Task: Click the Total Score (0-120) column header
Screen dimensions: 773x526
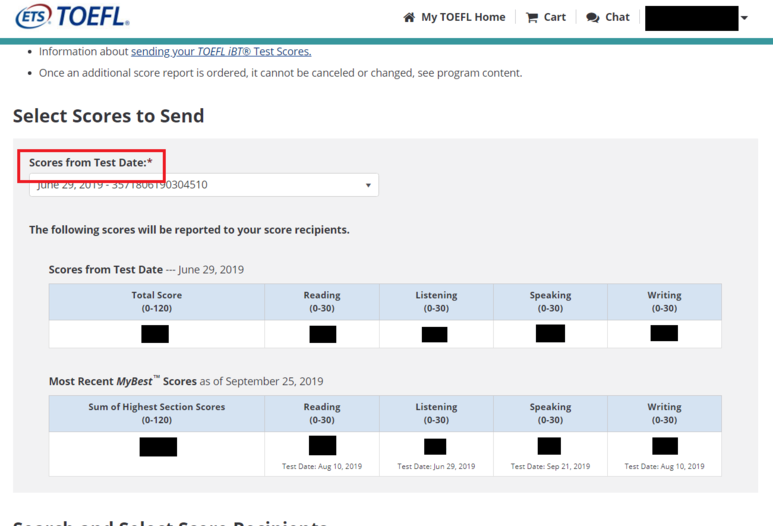Action: [x=157, y=302]
